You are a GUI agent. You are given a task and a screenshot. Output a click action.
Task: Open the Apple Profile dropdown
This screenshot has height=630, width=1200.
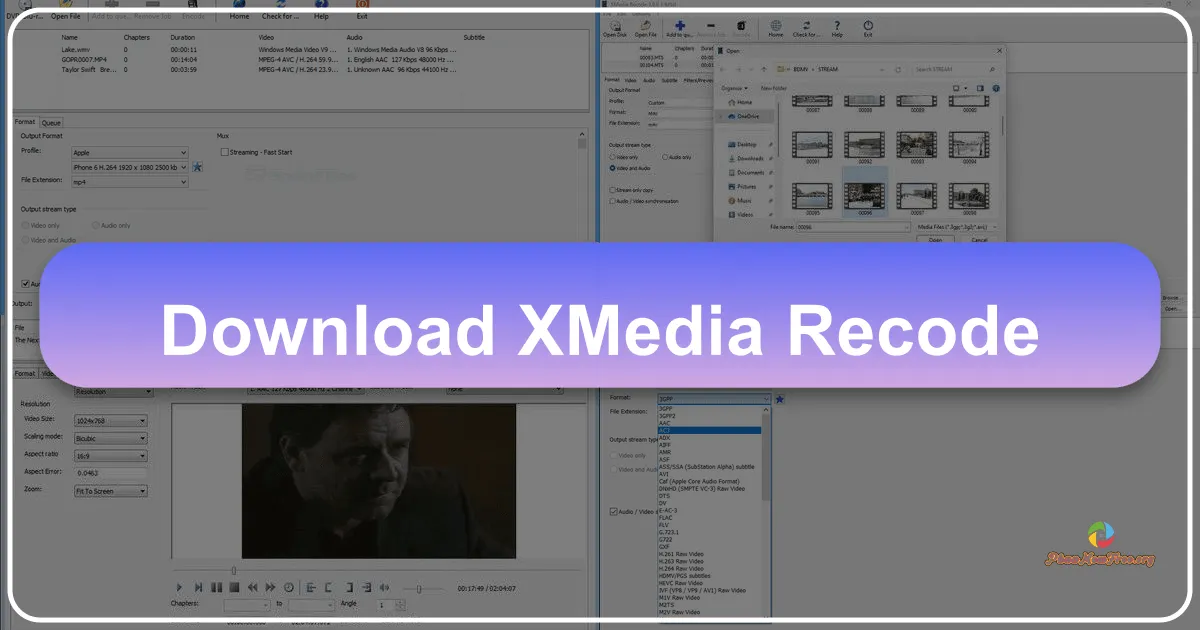pyautogui.click(x=130, y=152)
